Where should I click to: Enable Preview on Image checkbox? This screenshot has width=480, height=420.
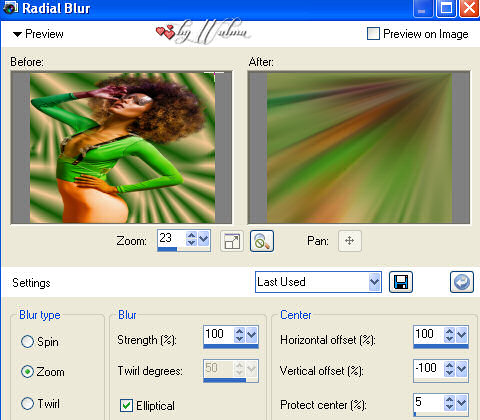pyautogui.click(x=373, y=34)
